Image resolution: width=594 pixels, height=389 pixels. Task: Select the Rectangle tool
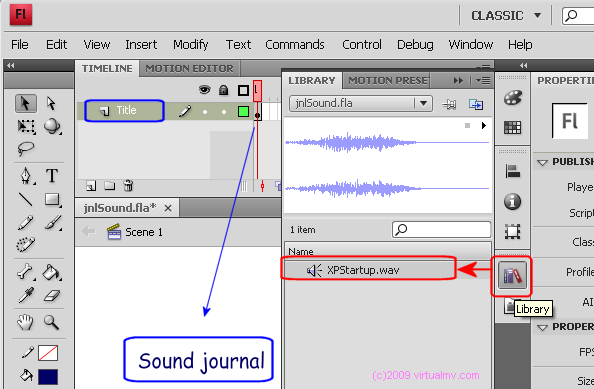52,200
